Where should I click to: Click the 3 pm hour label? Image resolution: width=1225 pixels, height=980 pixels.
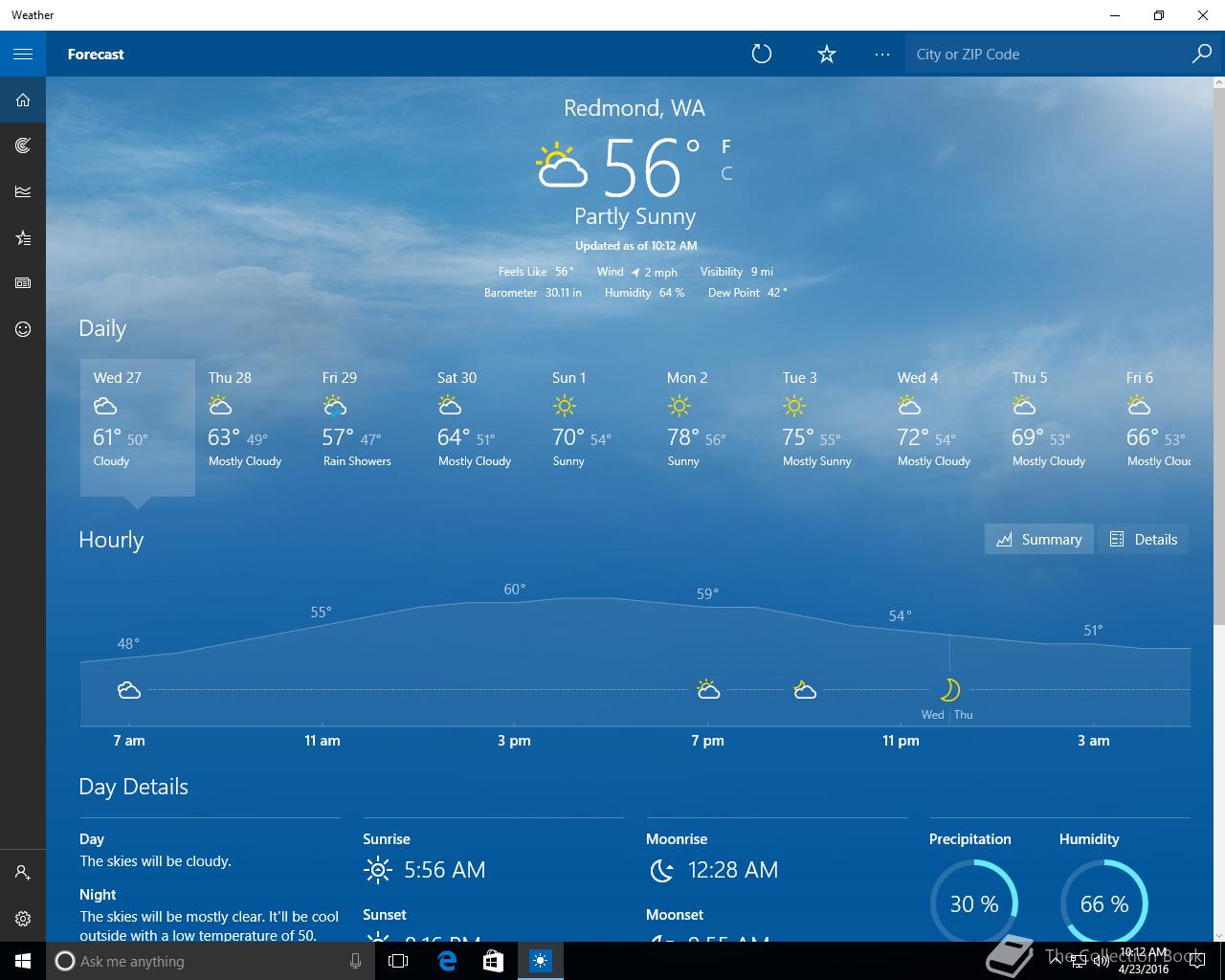[514, 741]
